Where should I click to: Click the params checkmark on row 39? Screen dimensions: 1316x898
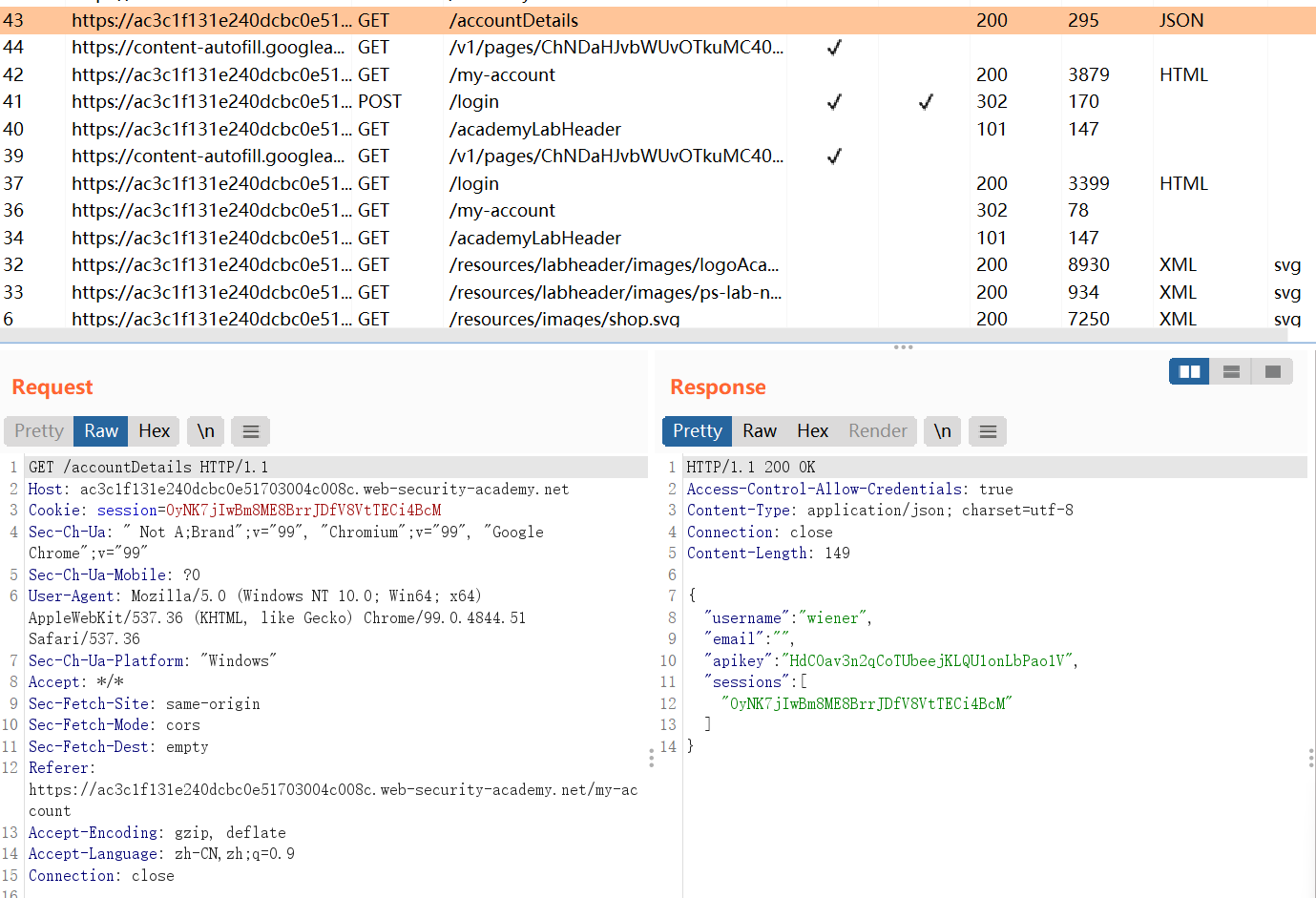coord(834,156)
